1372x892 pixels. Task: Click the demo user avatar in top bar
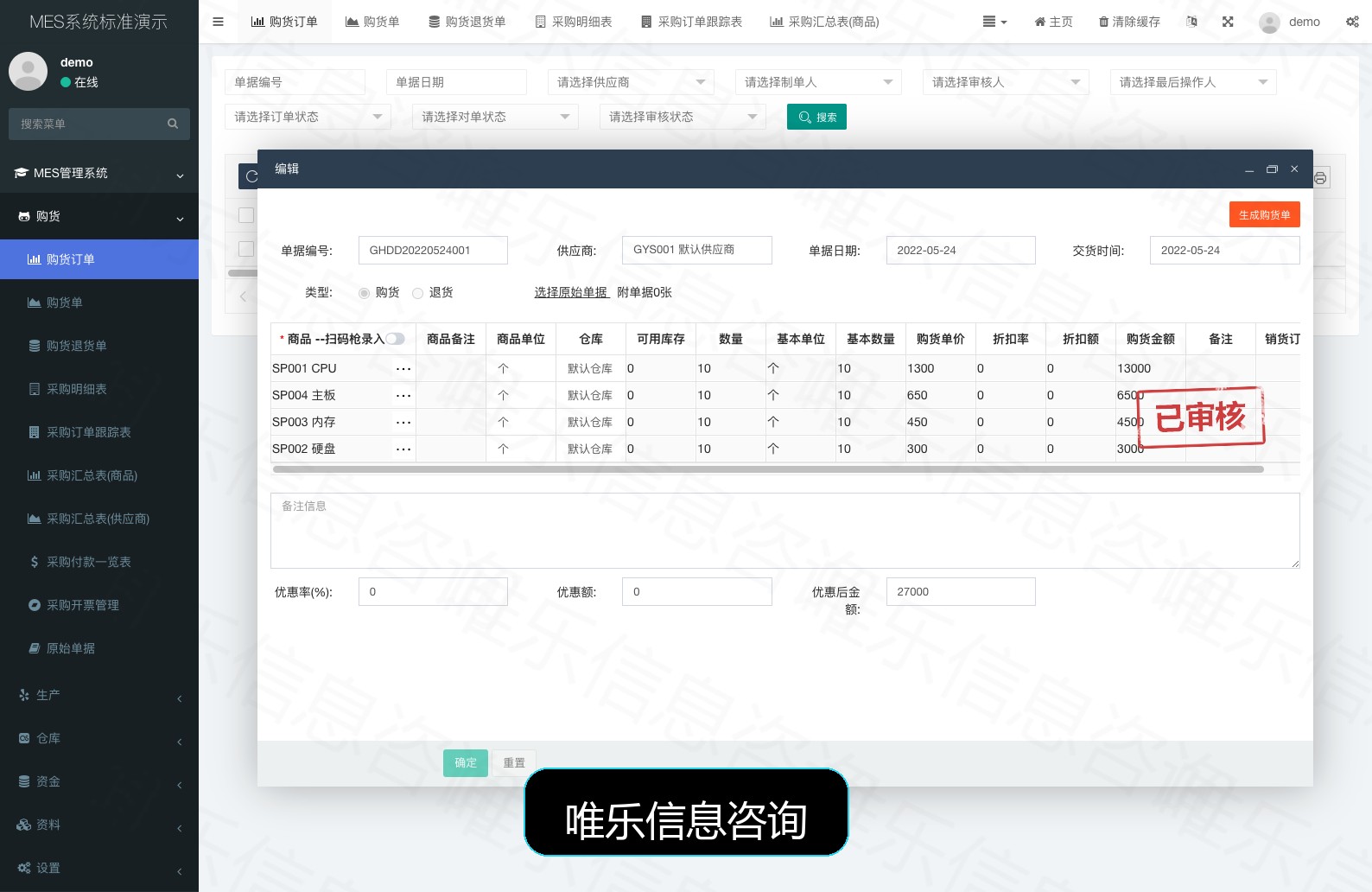coord(1269,22)
